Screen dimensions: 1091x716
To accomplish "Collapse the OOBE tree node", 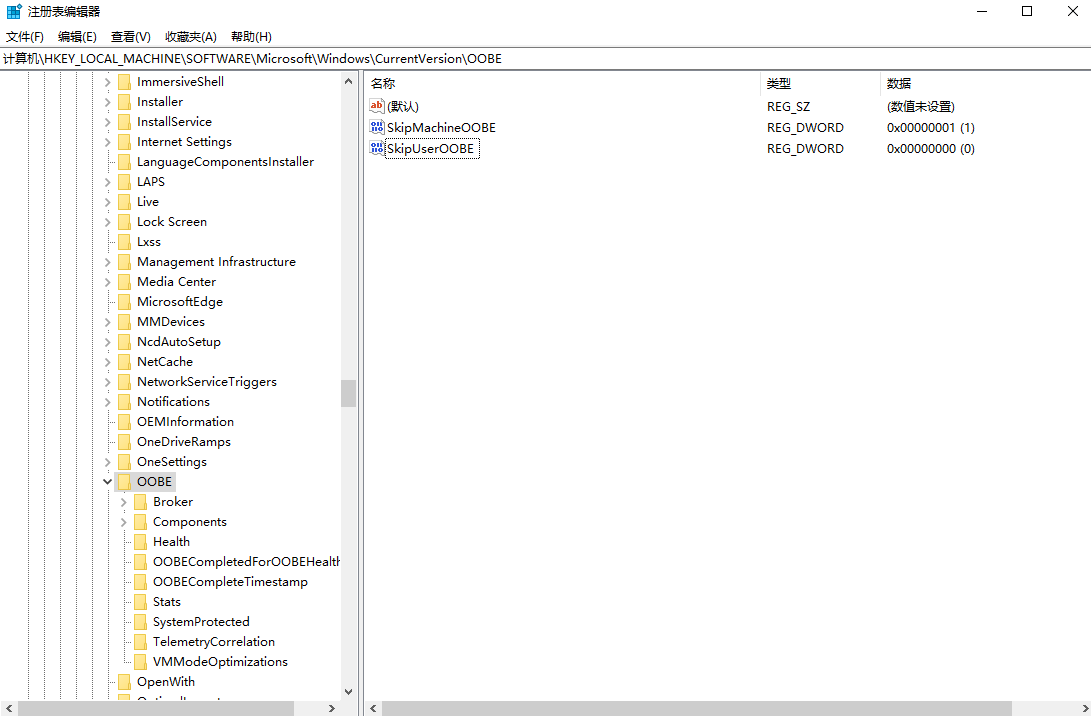I will click(x=108, y=482).
